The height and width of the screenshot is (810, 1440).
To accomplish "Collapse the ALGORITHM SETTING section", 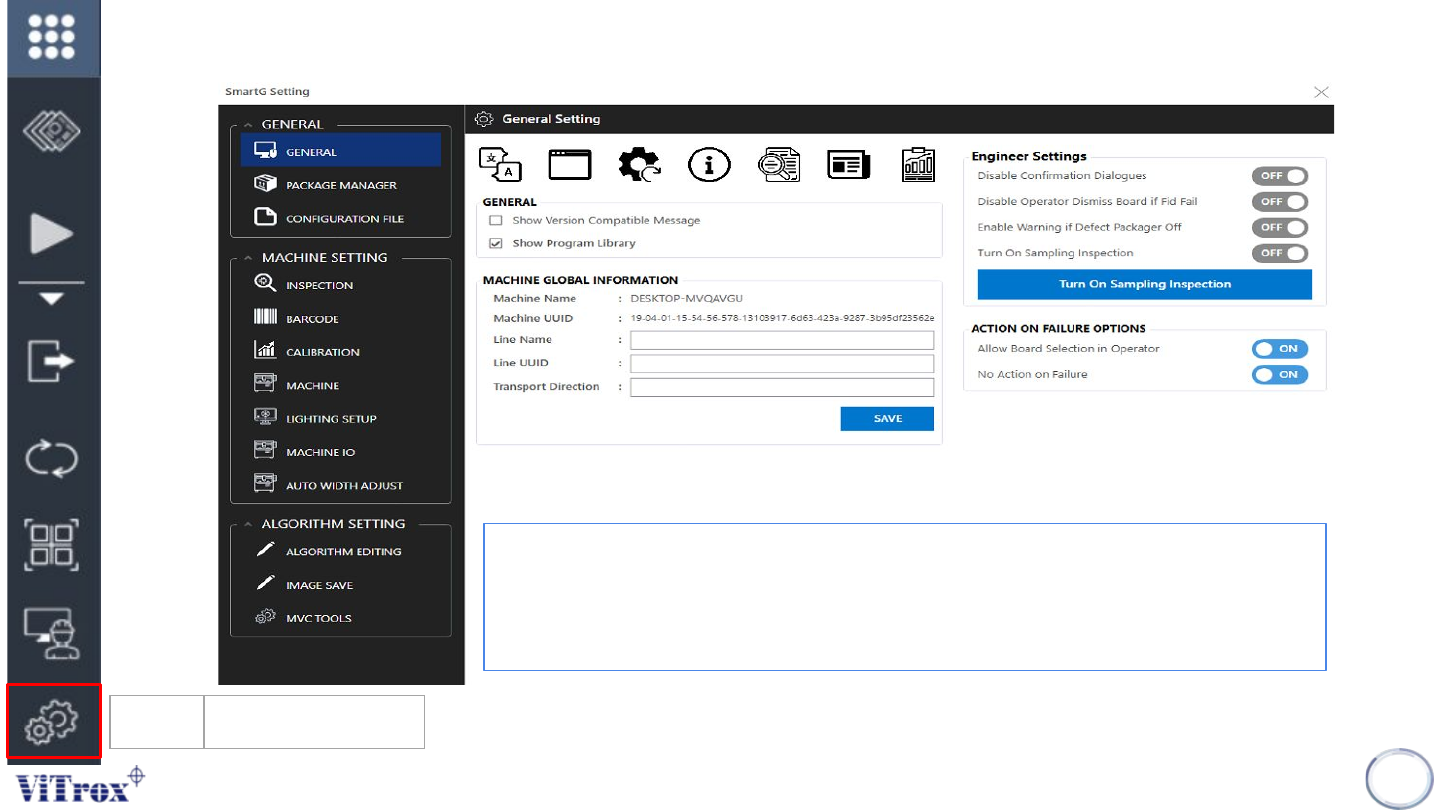I will pos(248,524).
